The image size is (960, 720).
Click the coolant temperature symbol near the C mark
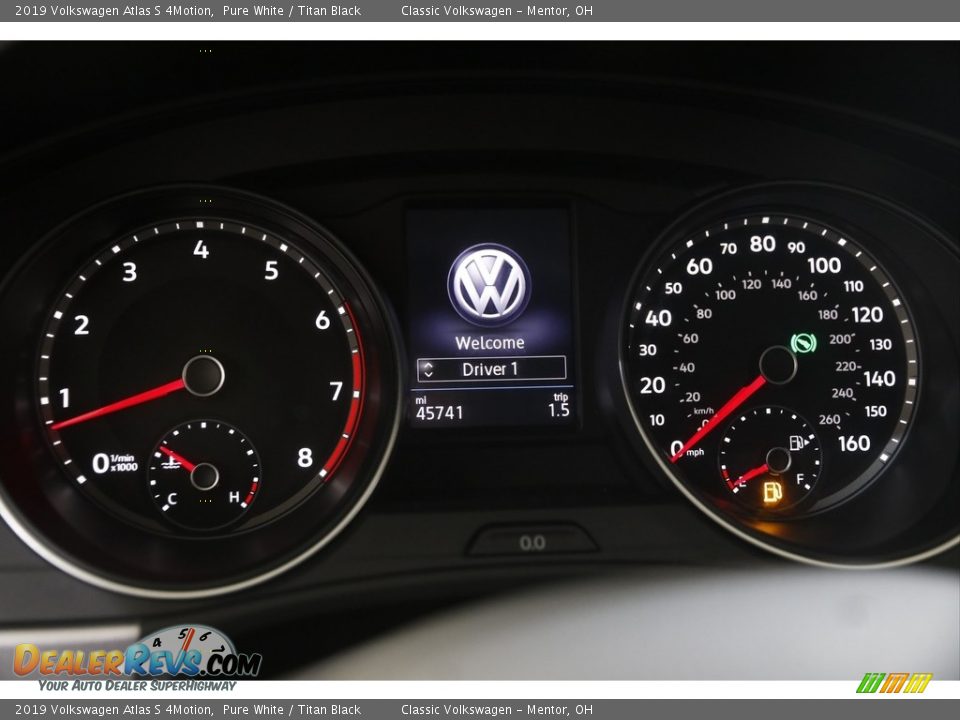click(172, 463)
